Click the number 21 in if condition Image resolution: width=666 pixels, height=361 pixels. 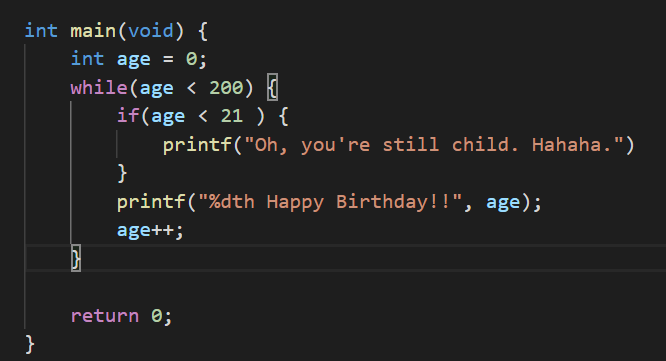click(x=232, y=116)
